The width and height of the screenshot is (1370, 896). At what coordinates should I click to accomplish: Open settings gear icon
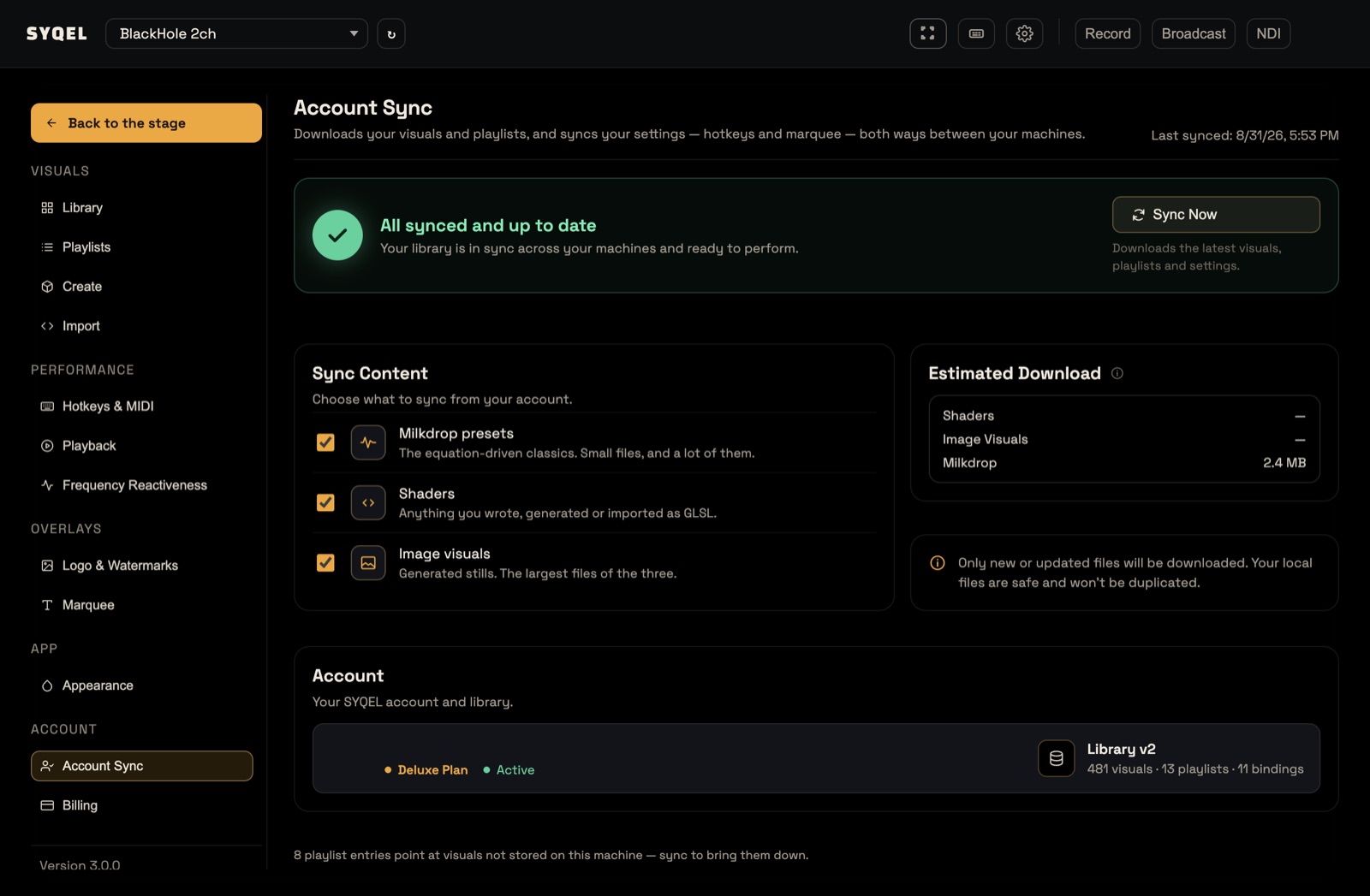point(1024,33)
